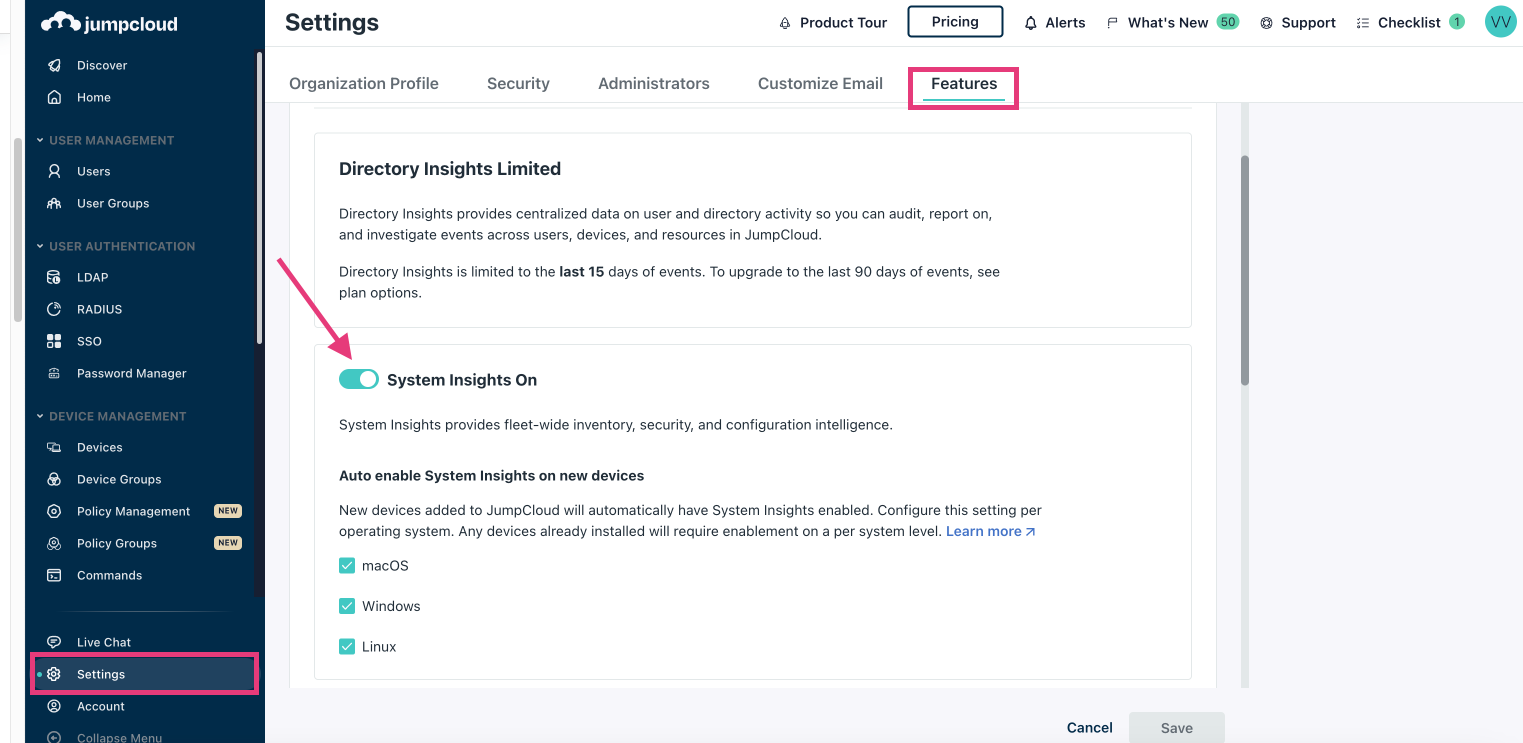Image resolution: width=1523 pixels, height=743 pixels.
Task: Click the Account person-circle icon
Action: coord(55,706)
